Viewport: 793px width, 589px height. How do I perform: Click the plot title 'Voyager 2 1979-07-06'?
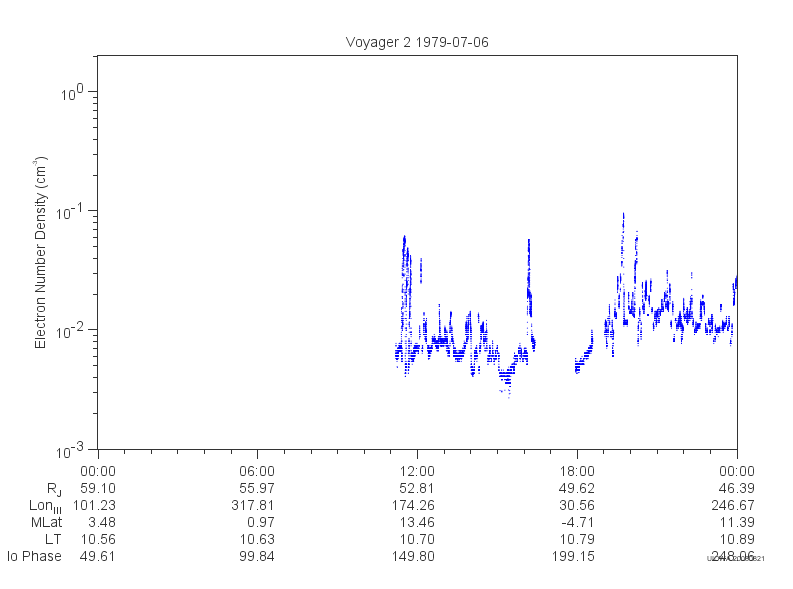point(417,42)
